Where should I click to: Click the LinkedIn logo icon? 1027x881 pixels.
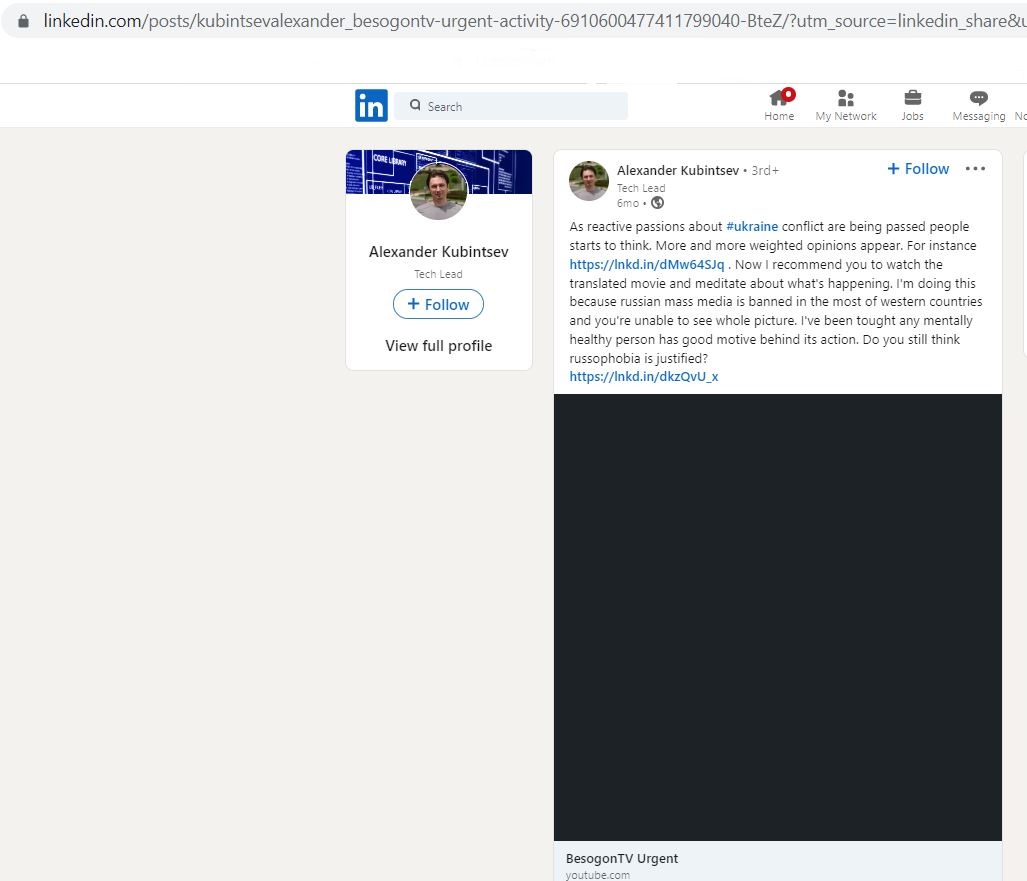pos(371,105)
